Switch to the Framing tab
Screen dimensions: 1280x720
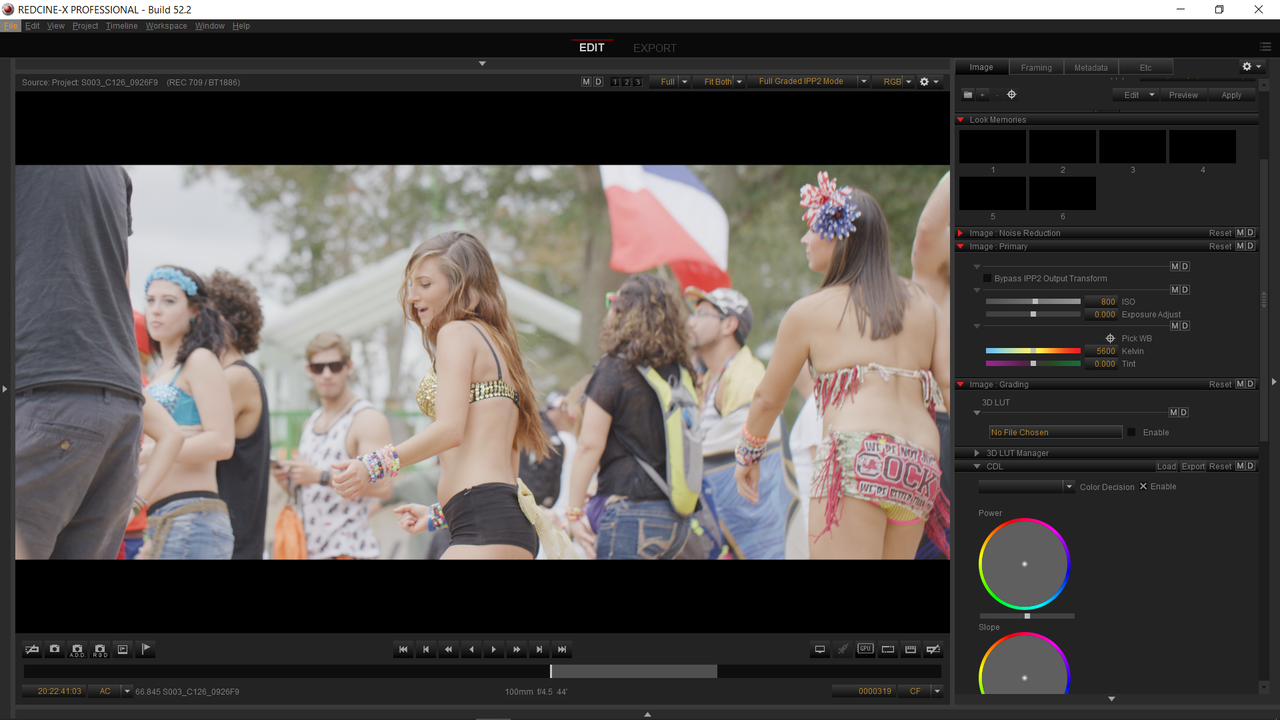1036,68
